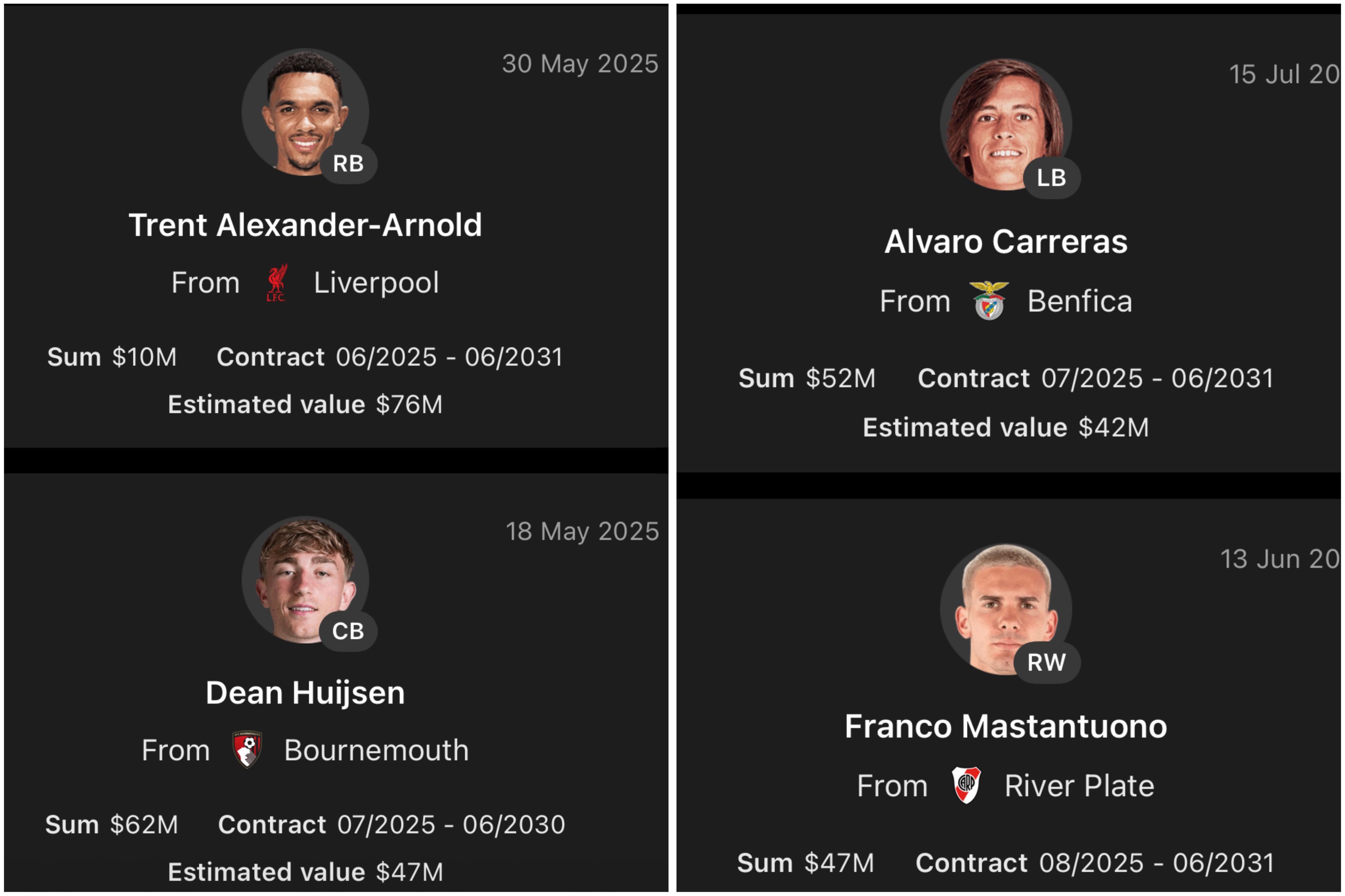
Task: Open the Liverpool club name link
Action: pos(376,282)
